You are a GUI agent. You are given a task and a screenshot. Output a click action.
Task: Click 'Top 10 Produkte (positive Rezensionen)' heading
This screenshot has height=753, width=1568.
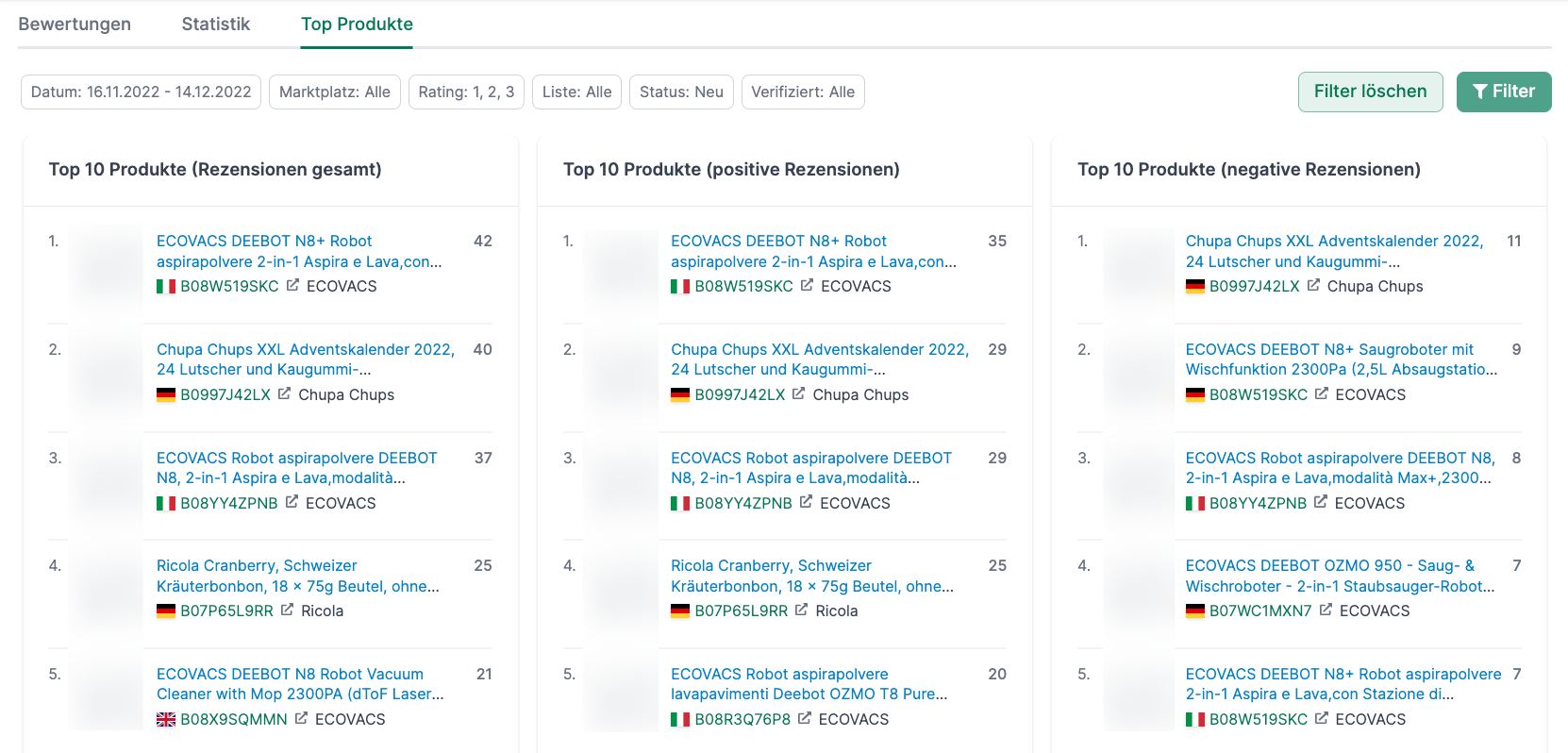click(731, 170)
